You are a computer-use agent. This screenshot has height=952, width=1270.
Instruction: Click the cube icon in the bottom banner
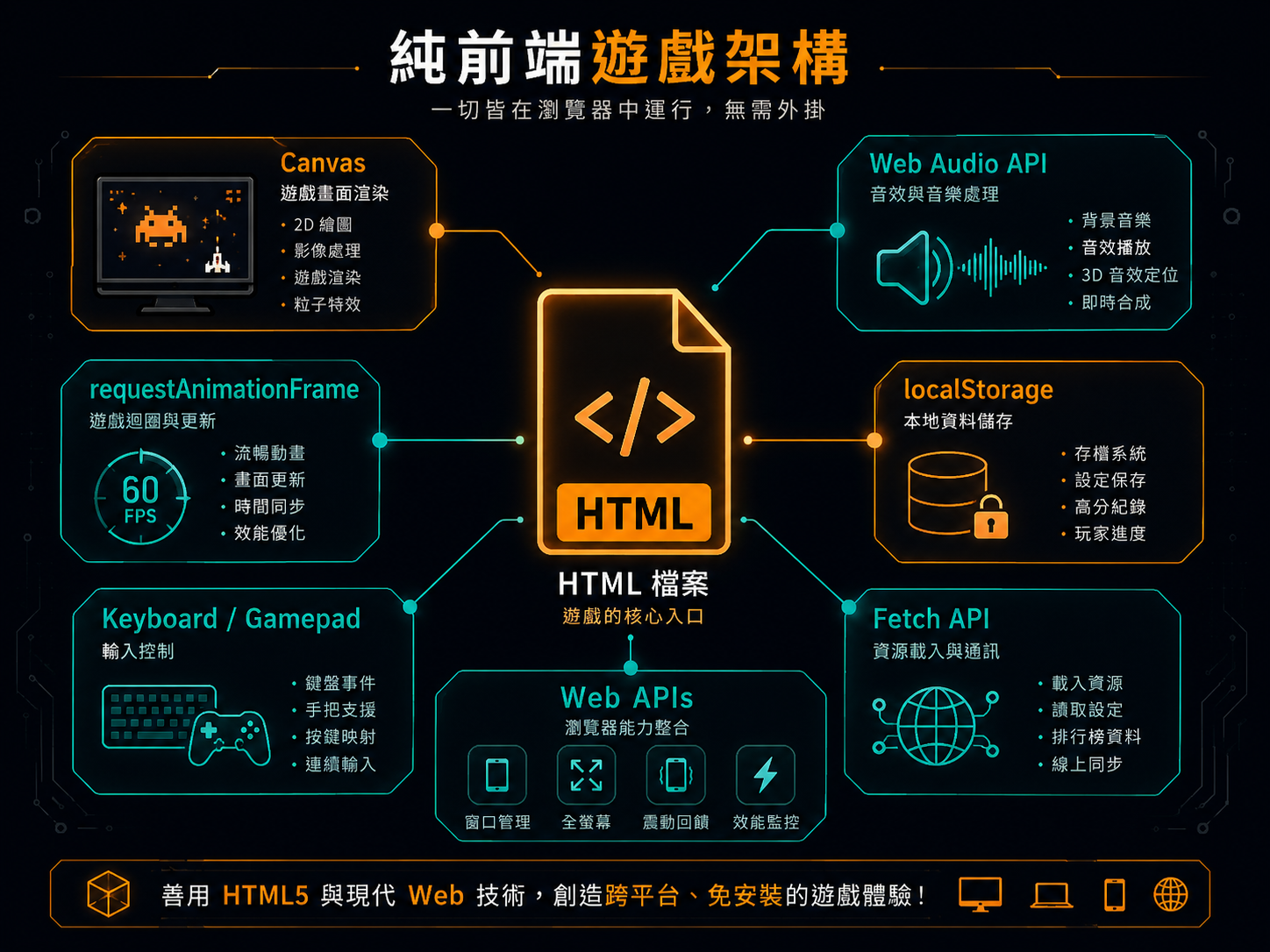[x=109, y=894]
